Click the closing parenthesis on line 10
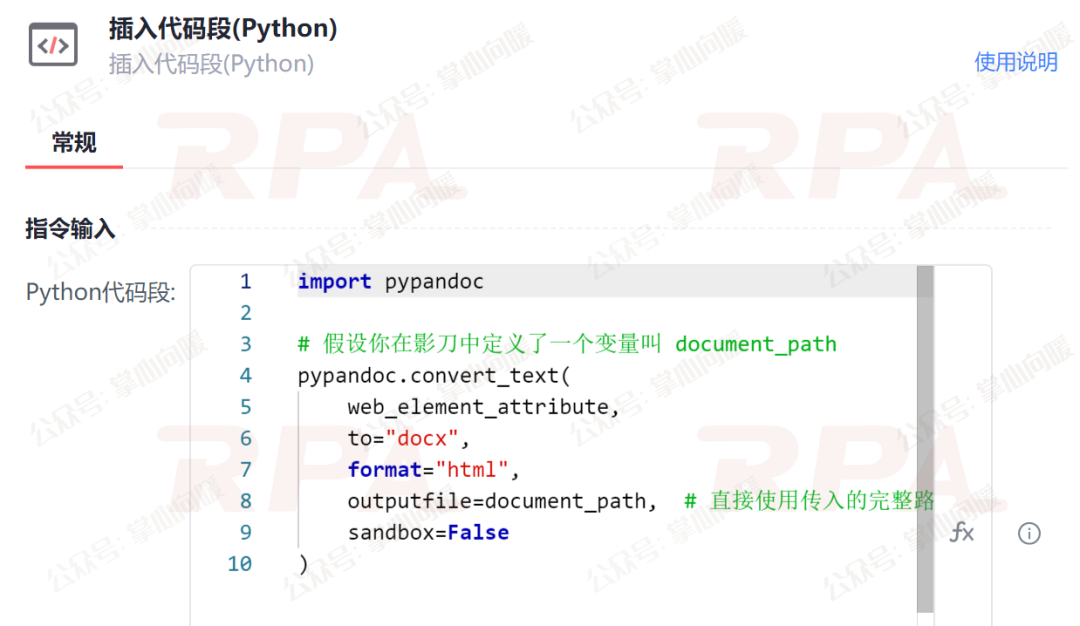1080x626 pixels. pos(304,564)
